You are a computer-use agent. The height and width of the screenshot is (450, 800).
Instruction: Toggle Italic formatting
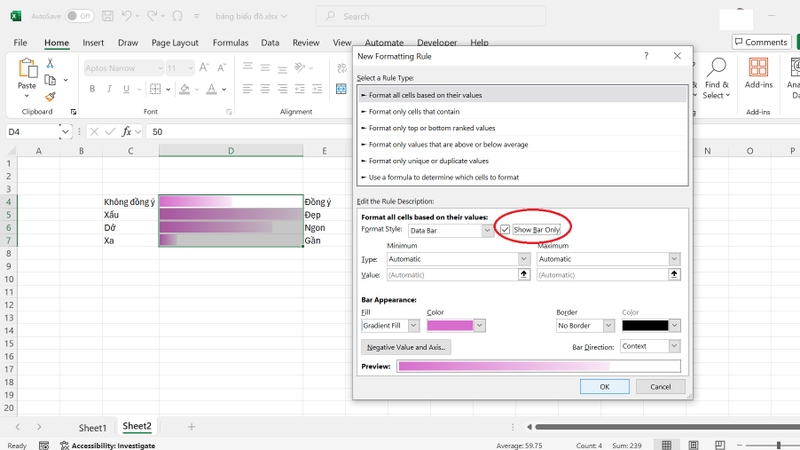[109, 89]
